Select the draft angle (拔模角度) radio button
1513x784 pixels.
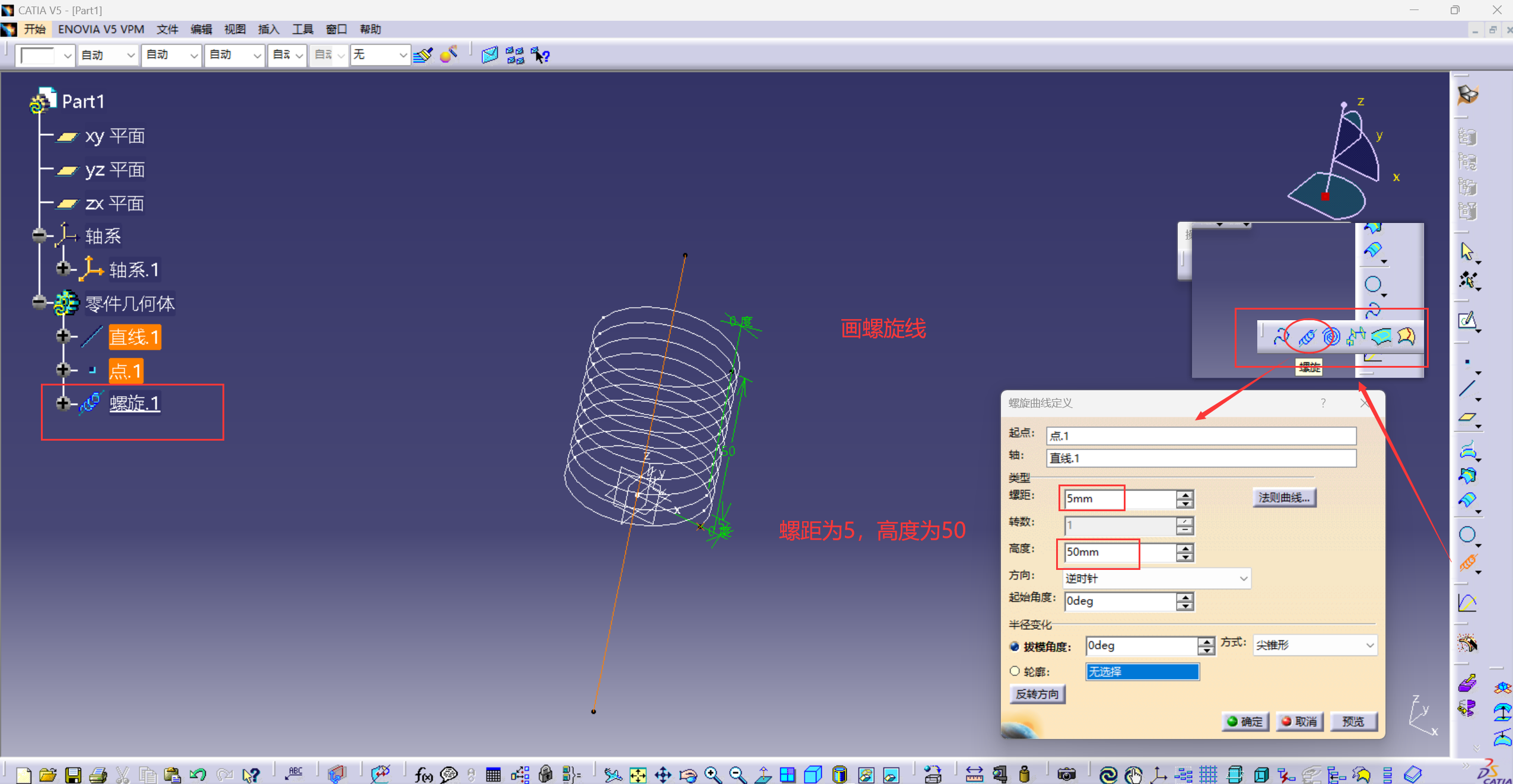(1015, 646)
